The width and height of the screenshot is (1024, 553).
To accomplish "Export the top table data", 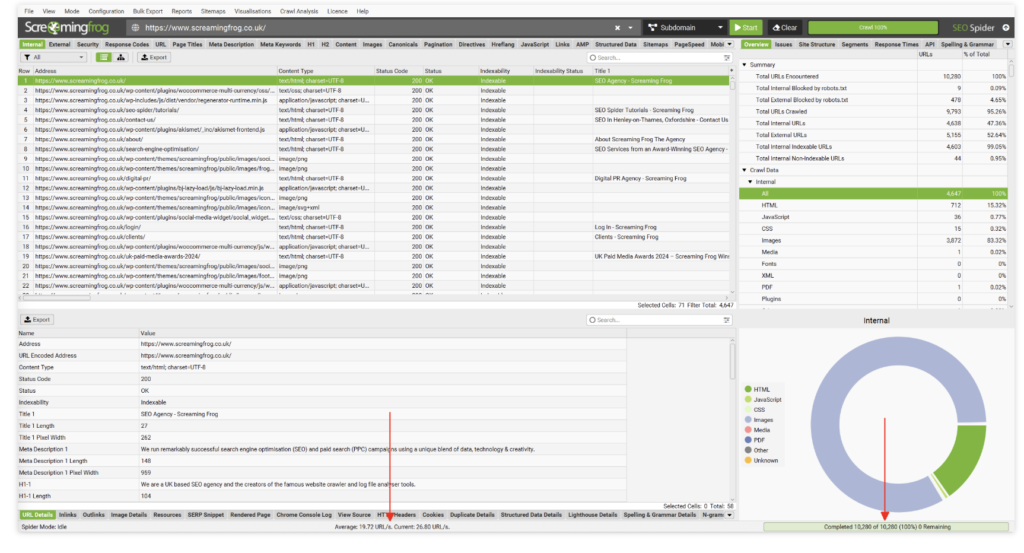I will click(x=154, y=57).
